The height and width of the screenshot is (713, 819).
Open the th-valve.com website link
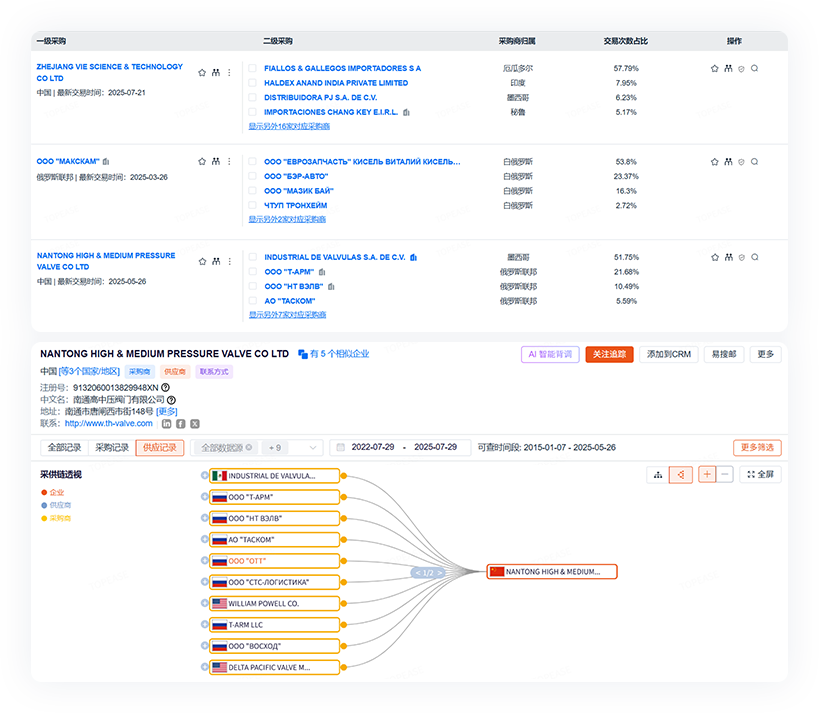[109, 424]
